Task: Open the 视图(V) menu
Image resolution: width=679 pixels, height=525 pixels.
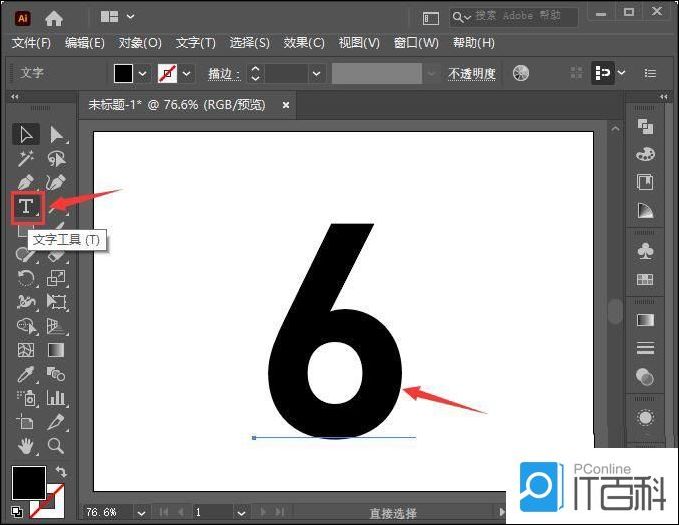Action: click(359, 43)
